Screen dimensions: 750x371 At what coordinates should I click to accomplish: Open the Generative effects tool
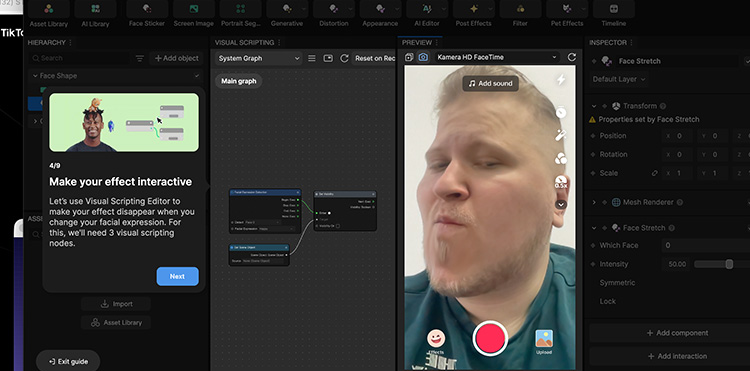287,15
